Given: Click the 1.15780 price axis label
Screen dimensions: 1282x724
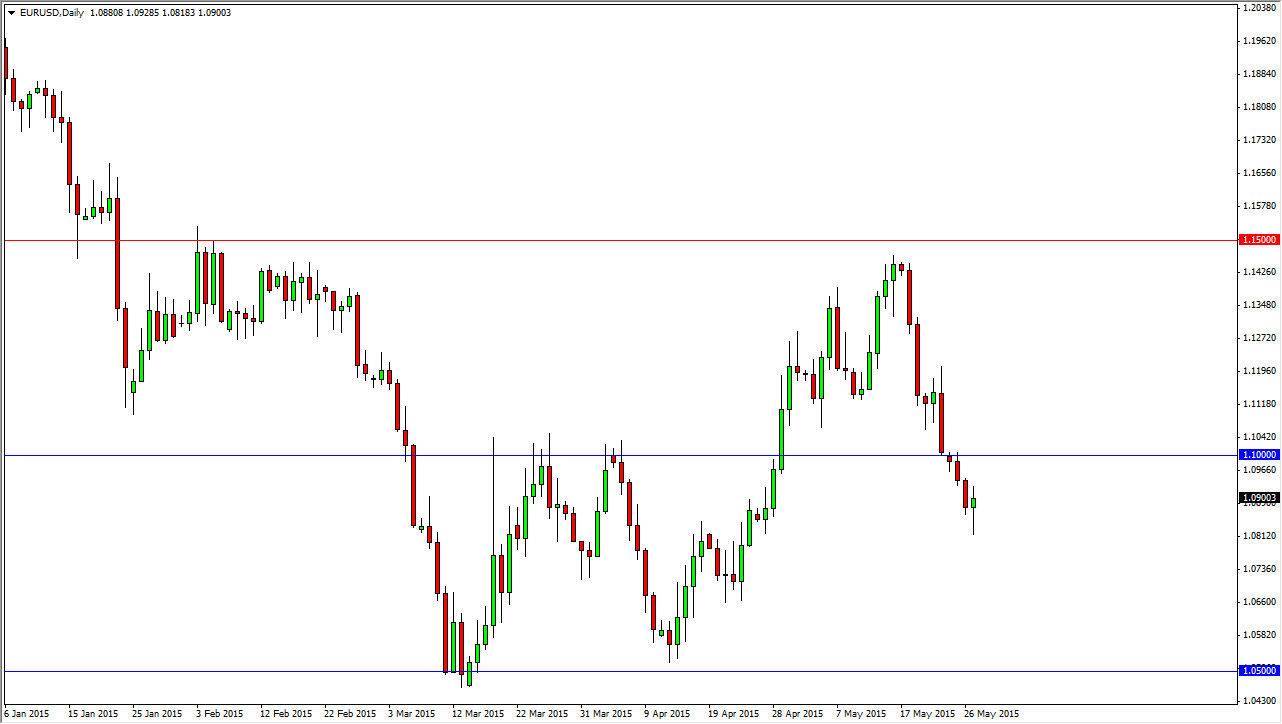Looking at the screenshot, I should coord(1259,206).
